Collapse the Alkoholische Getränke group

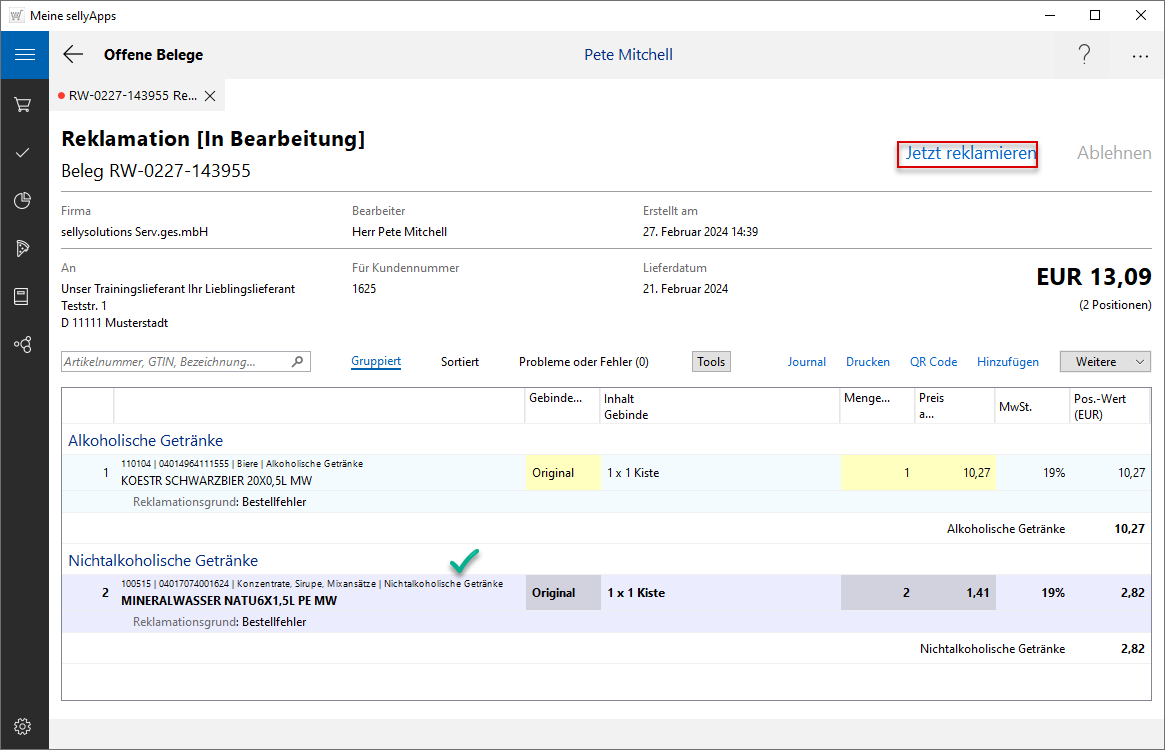pyautogui.click(x=145, y=440)
